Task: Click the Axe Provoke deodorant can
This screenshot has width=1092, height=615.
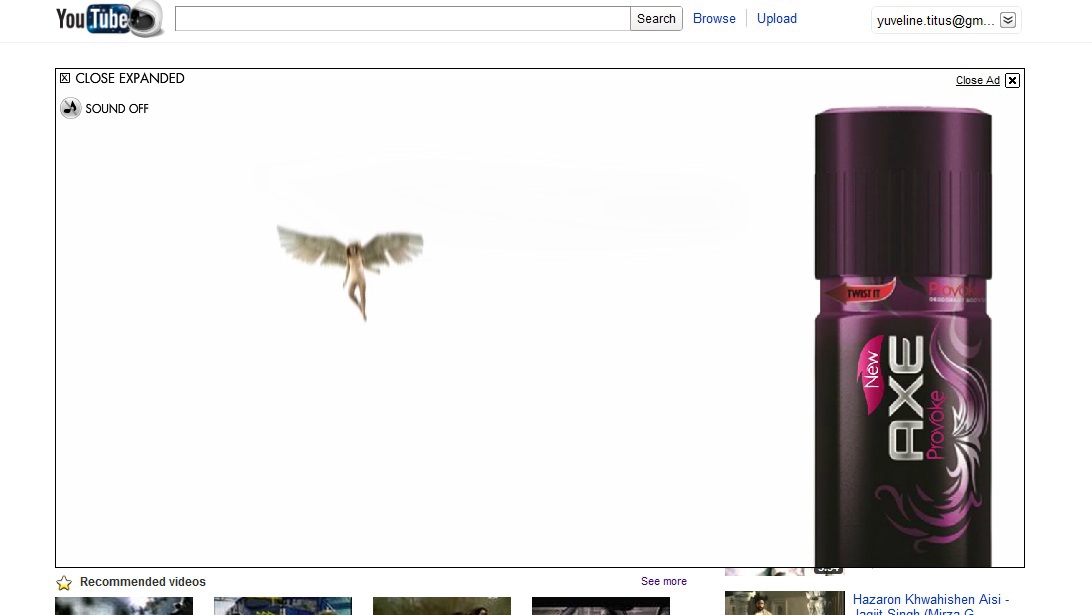Action: [903, 337]
